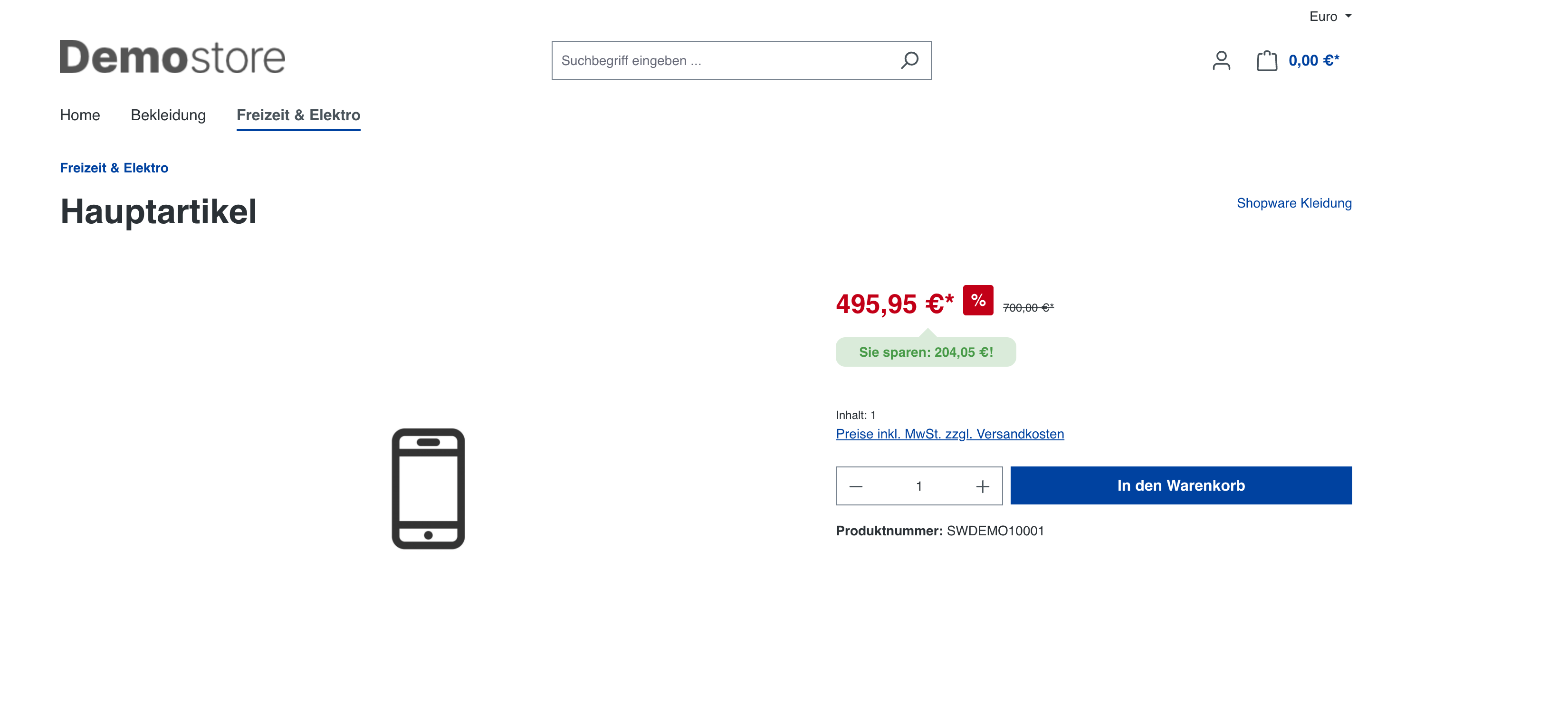Image resolution: width=1568 pixels, height=722 pixels.
Task: Open the shopping cart bag icon
Action: 1267,60
